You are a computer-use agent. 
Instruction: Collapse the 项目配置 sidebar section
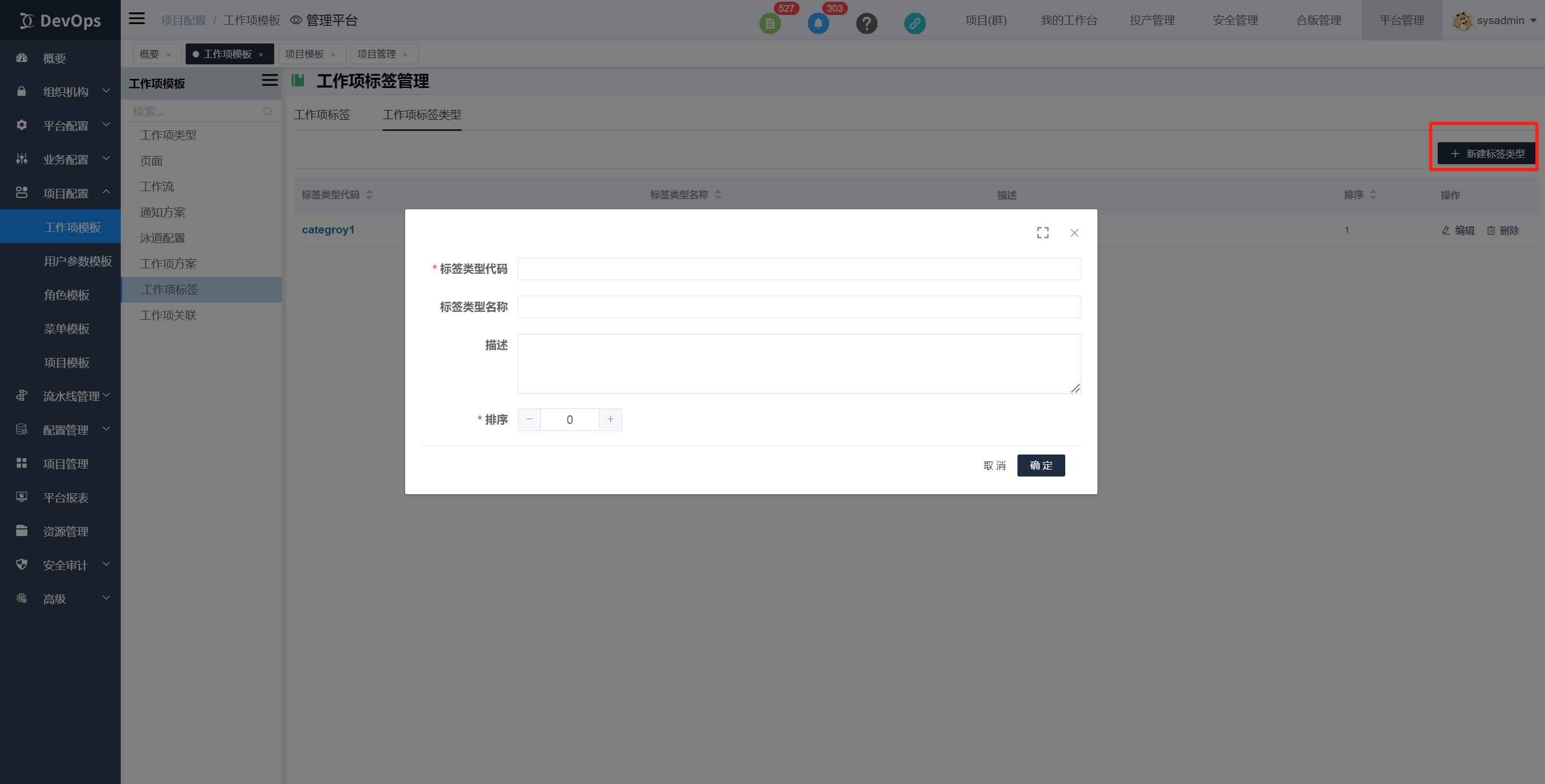point(65,193)
